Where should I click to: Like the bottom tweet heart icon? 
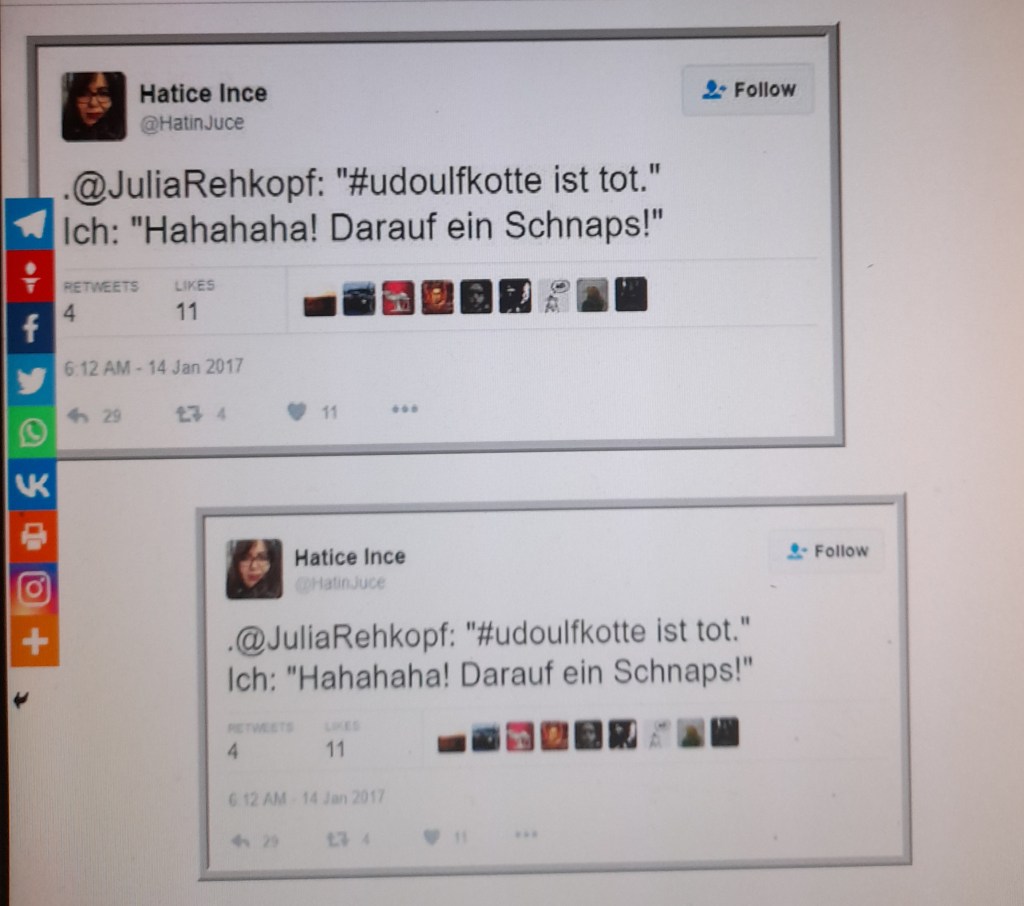(x=431, y=836)
